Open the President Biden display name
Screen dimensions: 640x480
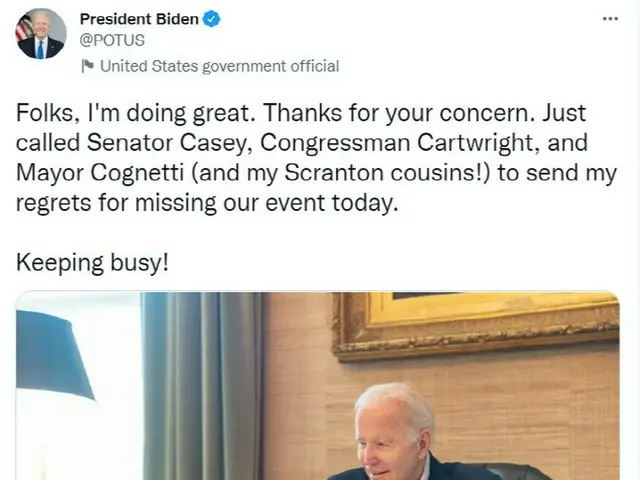(139, 19)
